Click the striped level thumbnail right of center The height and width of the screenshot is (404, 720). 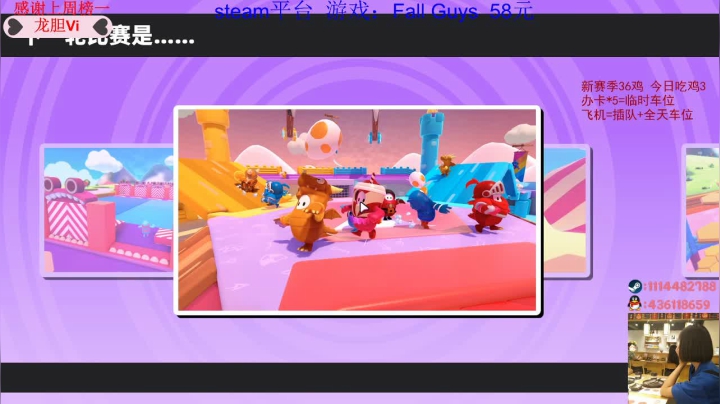(x=566, y=210)
